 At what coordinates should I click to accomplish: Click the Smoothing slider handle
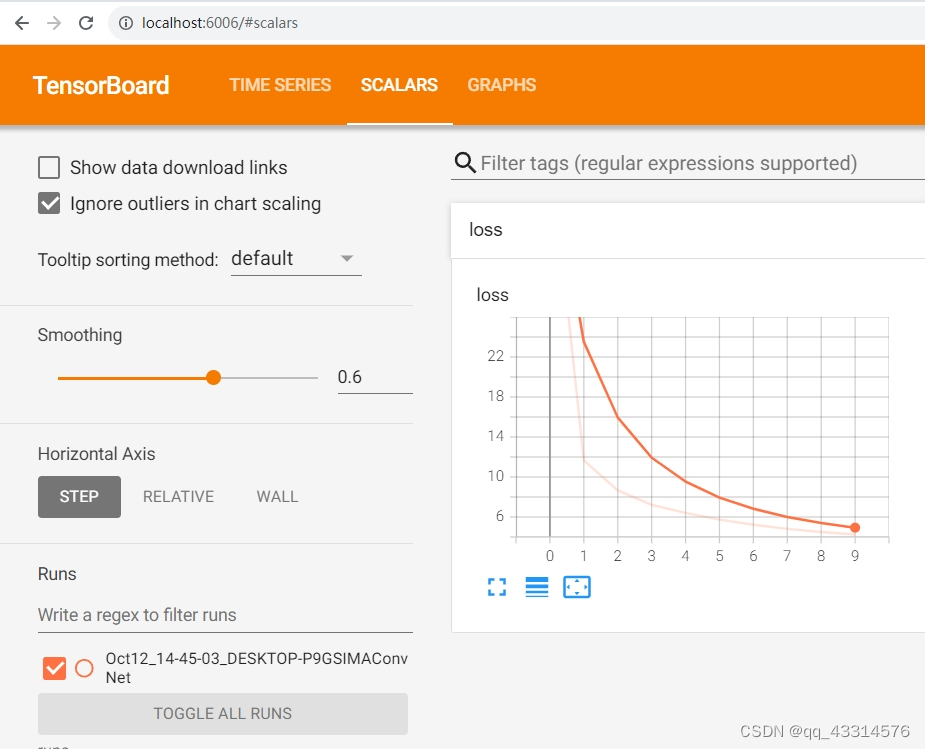pos(214,377)
